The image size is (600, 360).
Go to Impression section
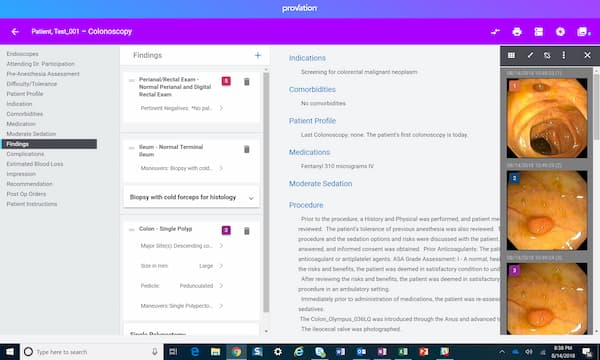point(21,174)
